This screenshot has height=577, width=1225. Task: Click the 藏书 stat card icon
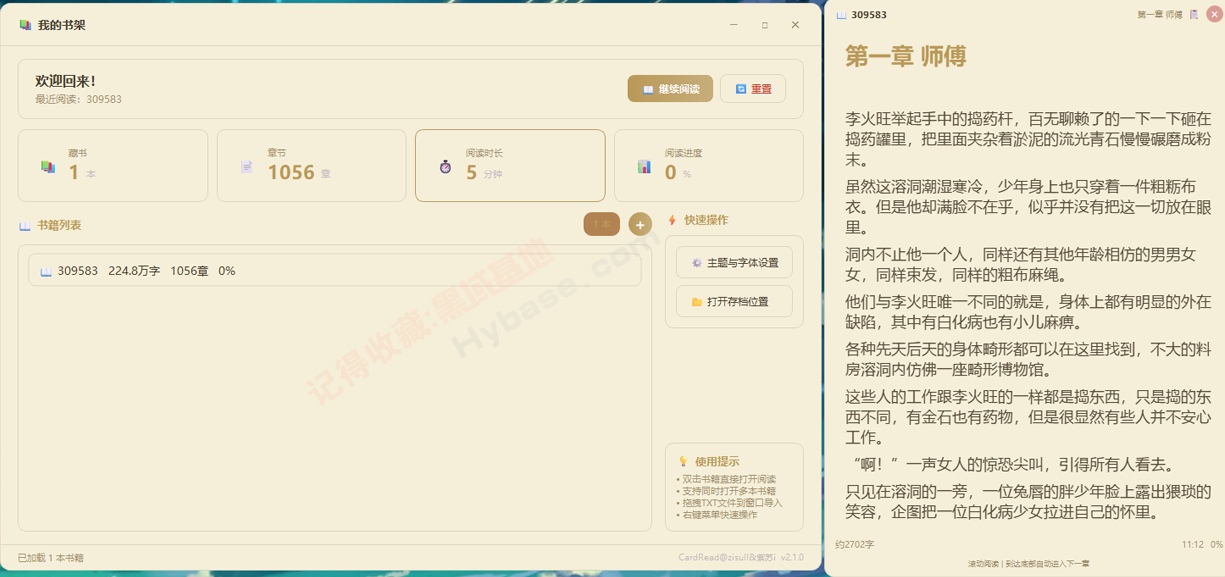[48, 167]
